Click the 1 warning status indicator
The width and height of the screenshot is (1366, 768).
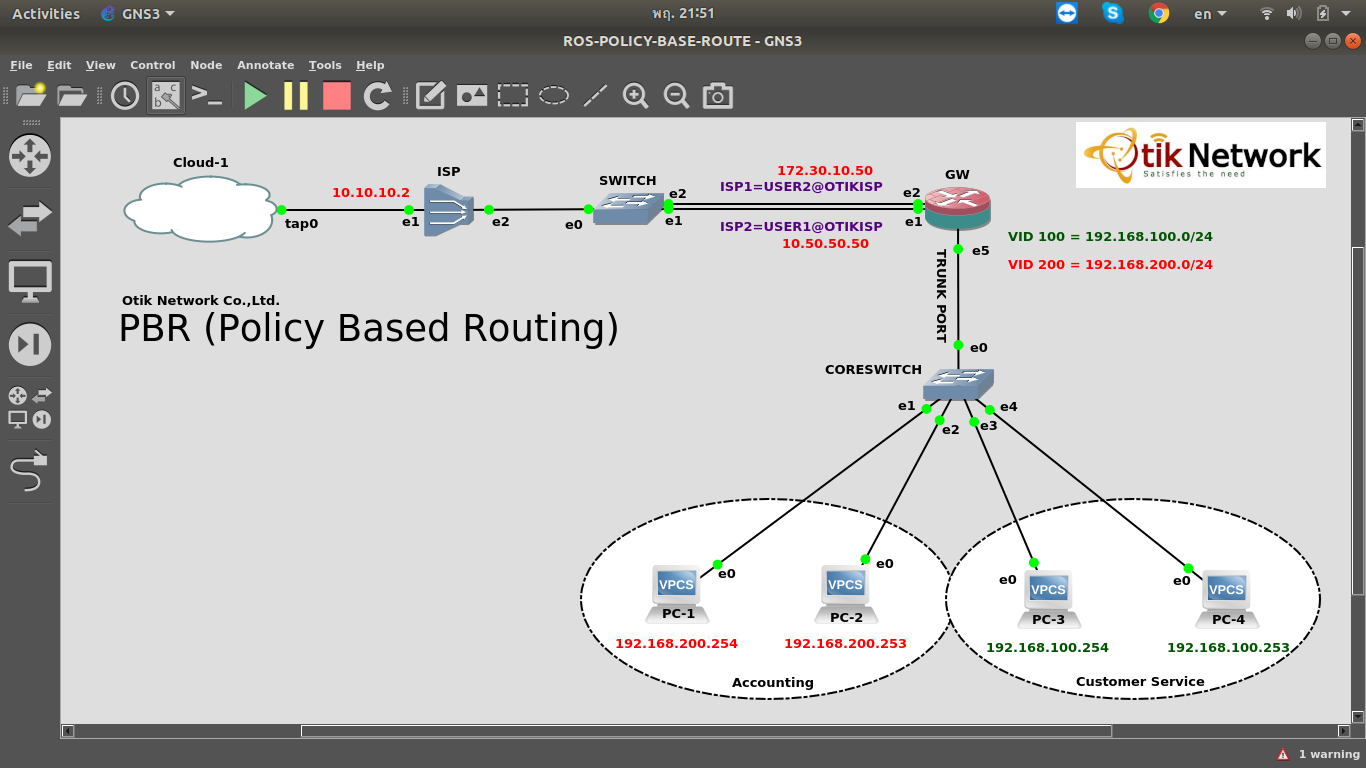1318,754
